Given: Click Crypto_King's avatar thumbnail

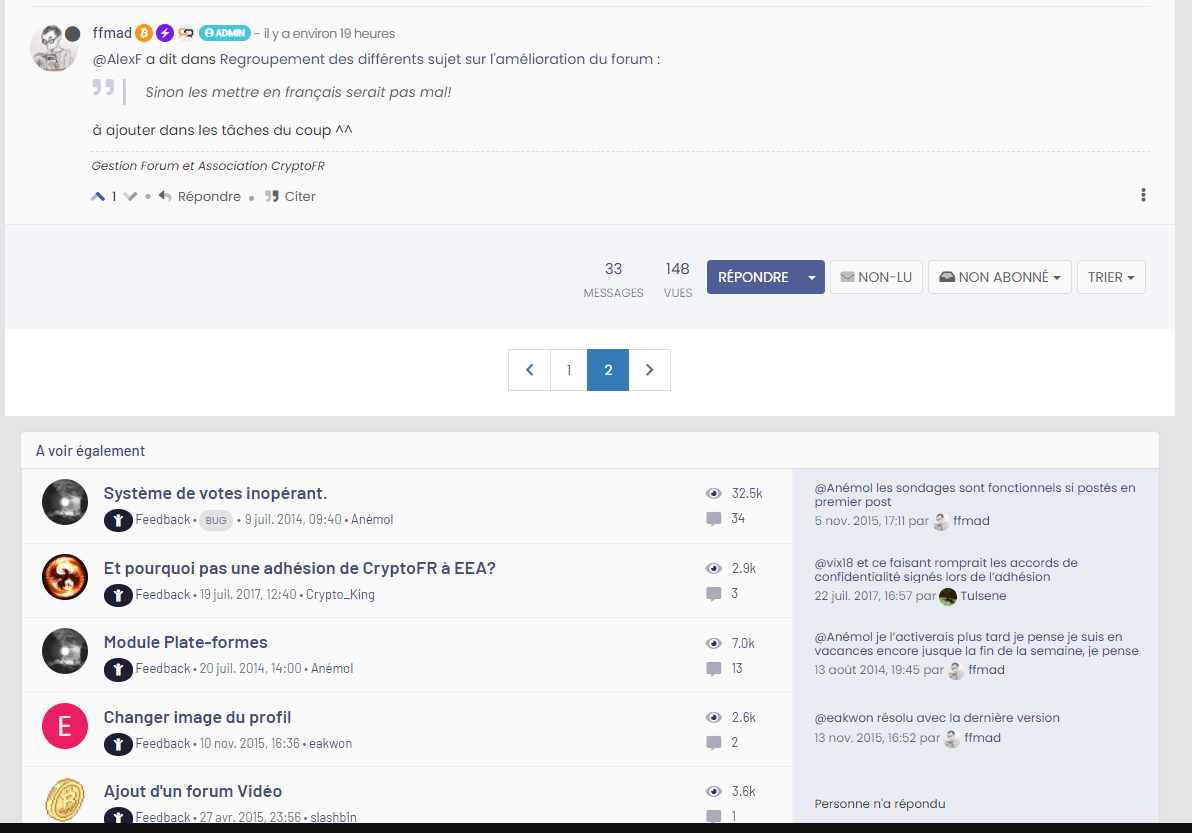Looking at the screenshot, I should (x=65, y=577).
